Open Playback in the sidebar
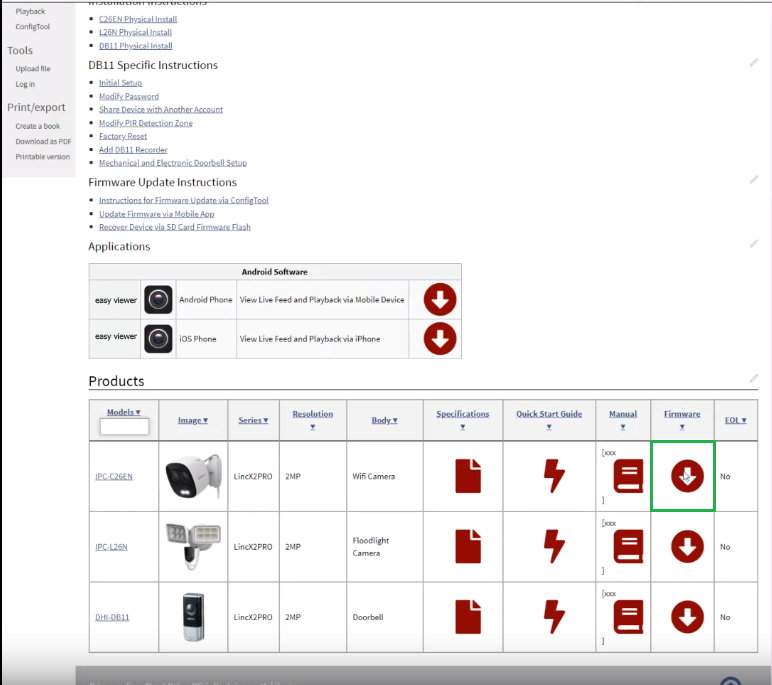 tap(30, 11)
